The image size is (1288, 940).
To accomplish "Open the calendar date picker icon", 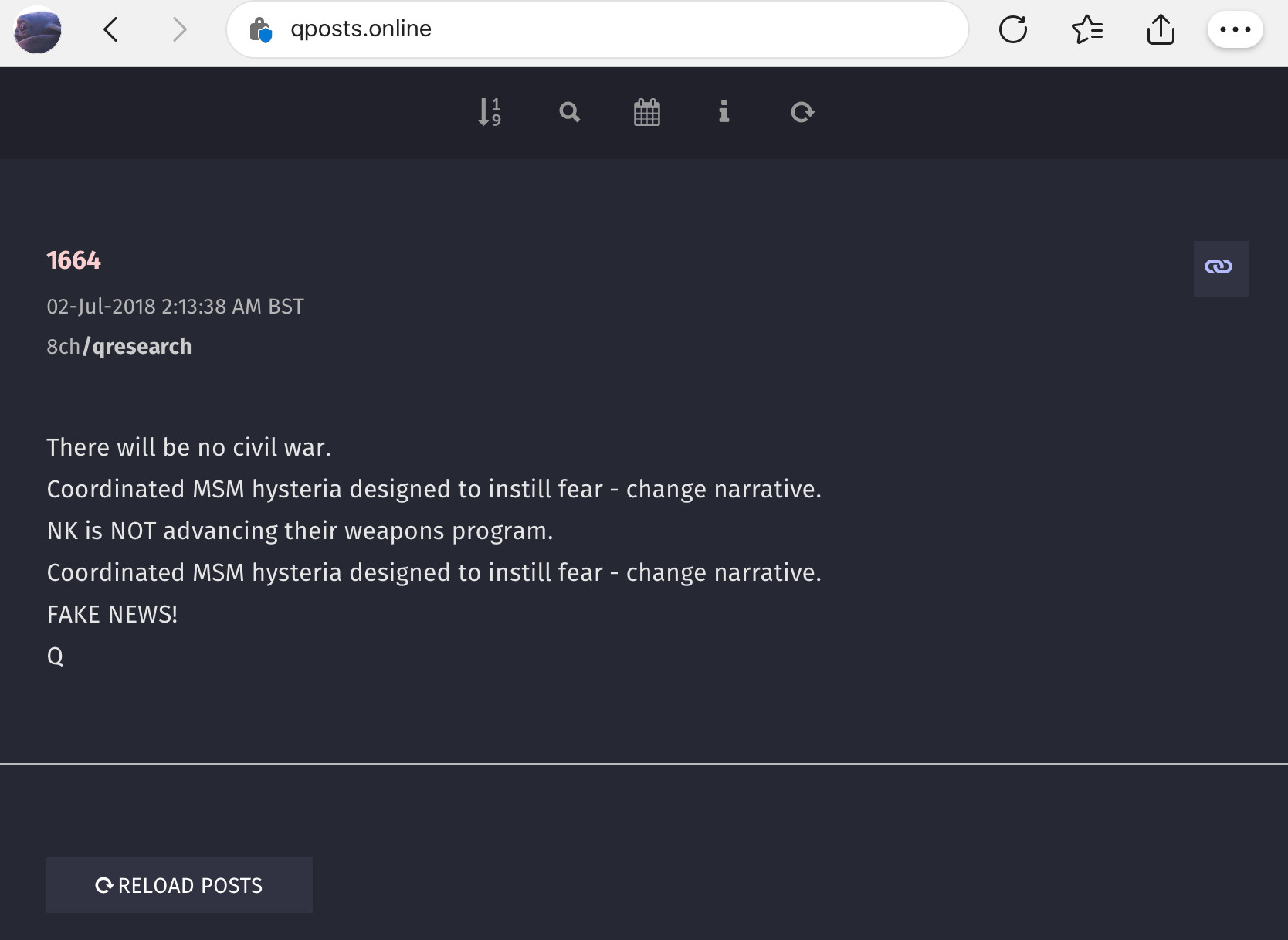I will 646,112.
